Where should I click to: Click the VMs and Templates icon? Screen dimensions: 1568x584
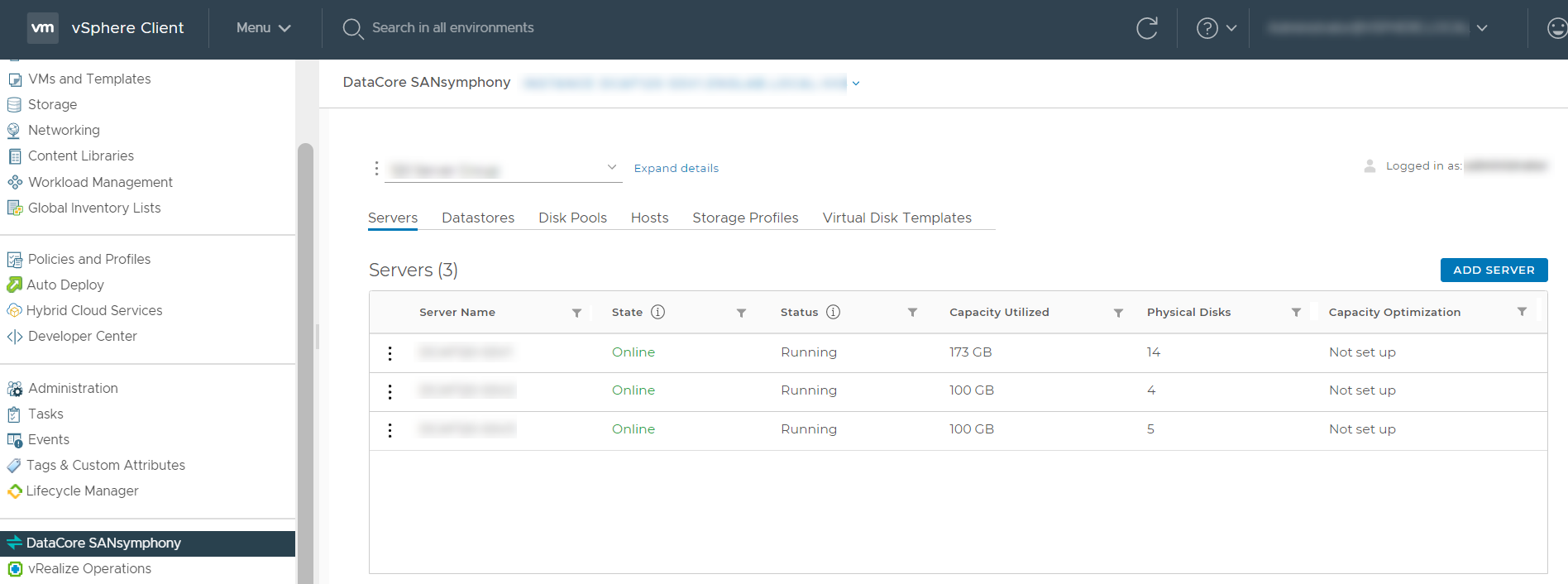[x=15, y=79]
